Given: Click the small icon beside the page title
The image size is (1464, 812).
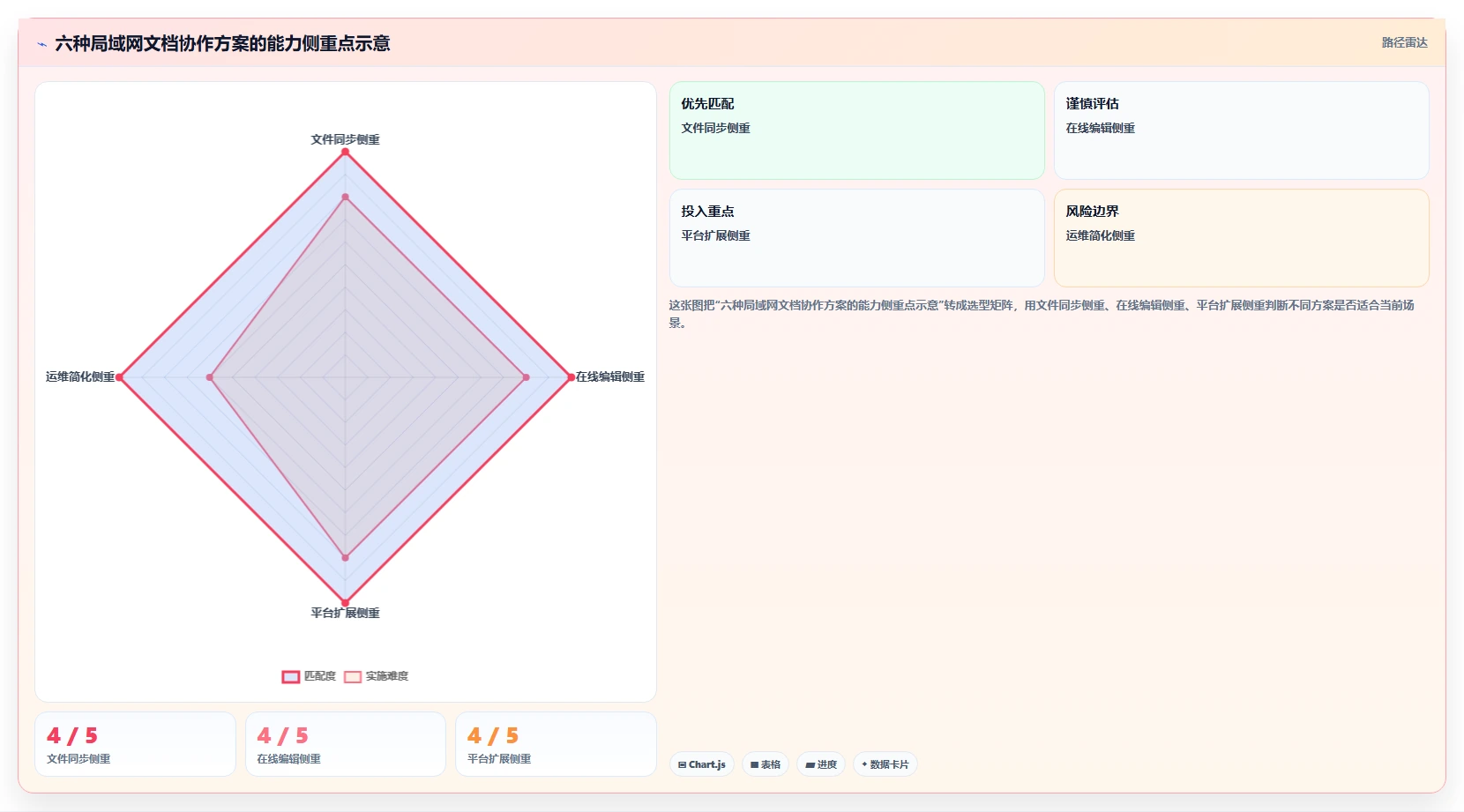Looking at the screenshot, I should (41, 43).
